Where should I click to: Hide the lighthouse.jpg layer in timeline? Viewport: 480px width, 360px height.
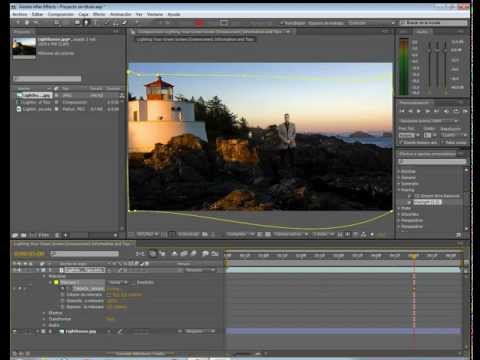pos(14,331)
